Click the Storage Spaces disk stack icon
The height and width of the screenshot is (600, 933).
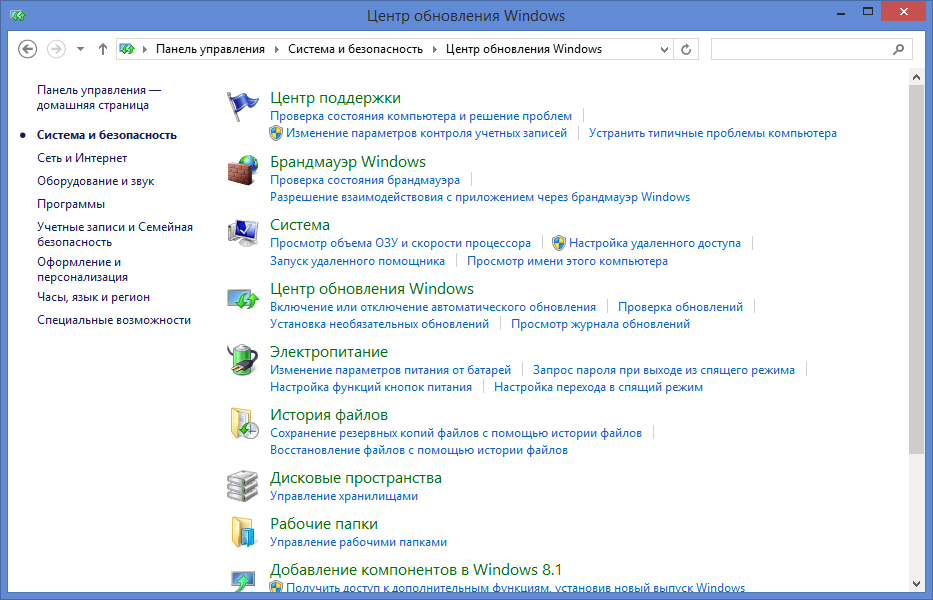click(243, 486)
